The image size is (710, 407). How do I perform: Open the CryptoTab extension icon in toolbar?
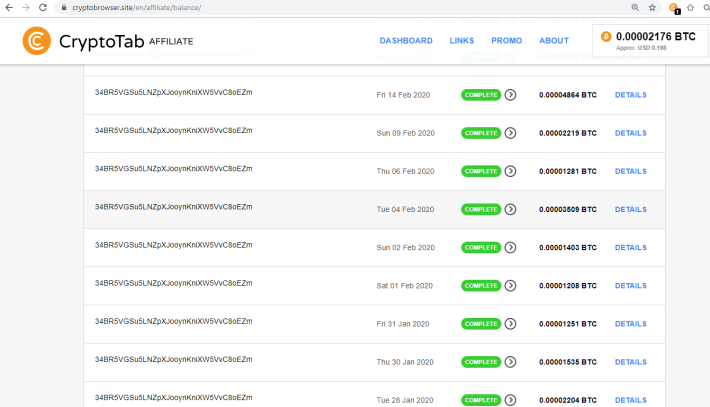point(674,8)
